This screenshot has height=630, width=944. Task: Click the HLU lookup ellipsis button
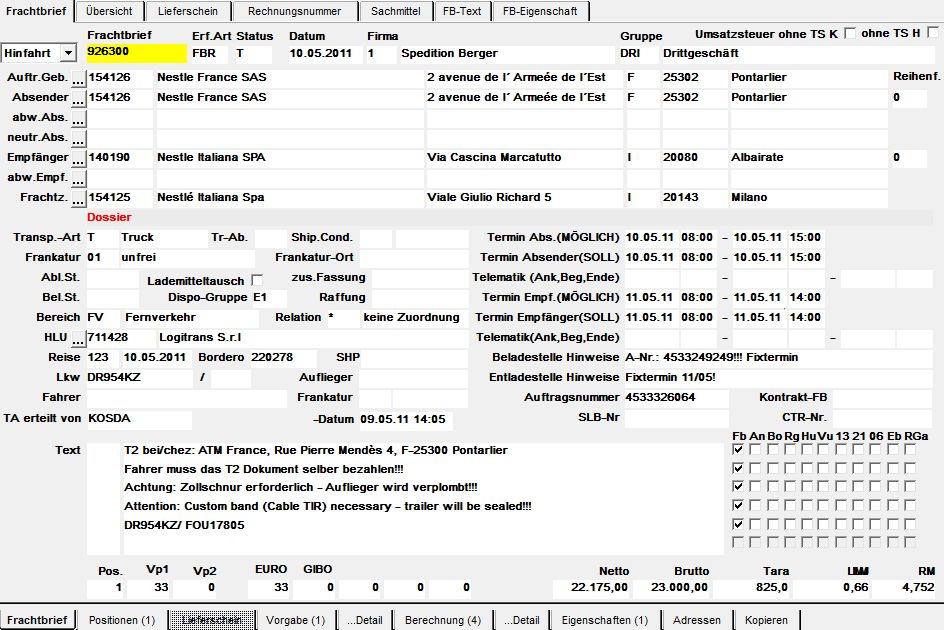coord(78,339)
